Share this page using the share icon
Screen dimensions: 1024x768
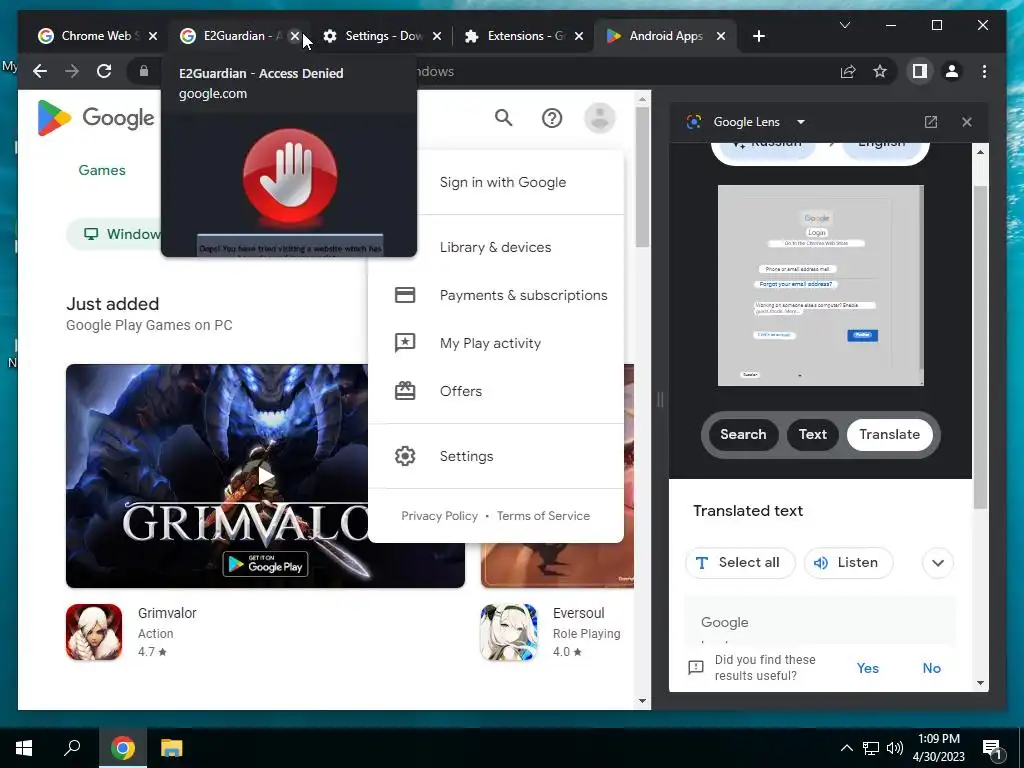[x=848, y=71]
